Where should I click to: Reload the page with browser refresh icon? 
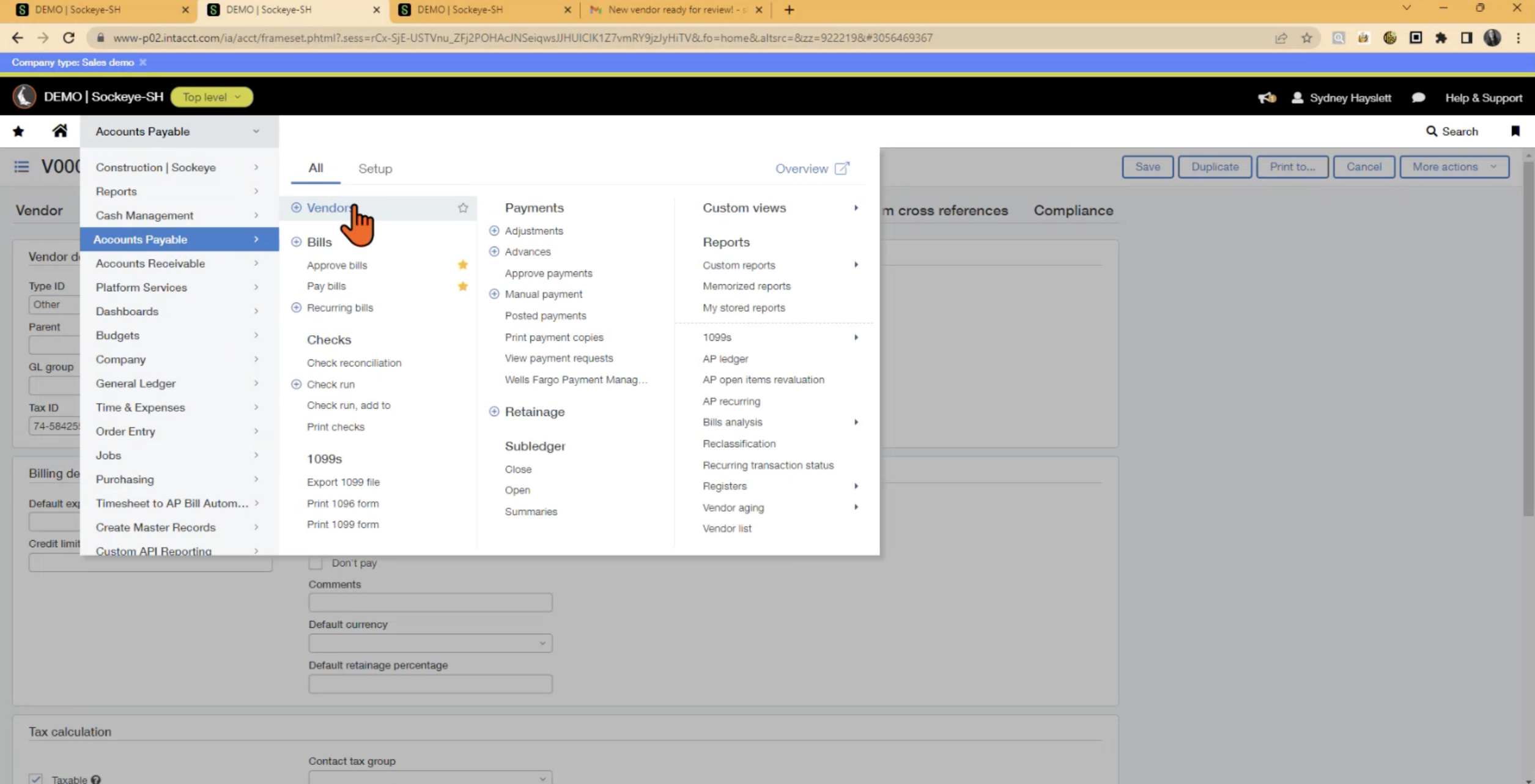click(68, 38)
